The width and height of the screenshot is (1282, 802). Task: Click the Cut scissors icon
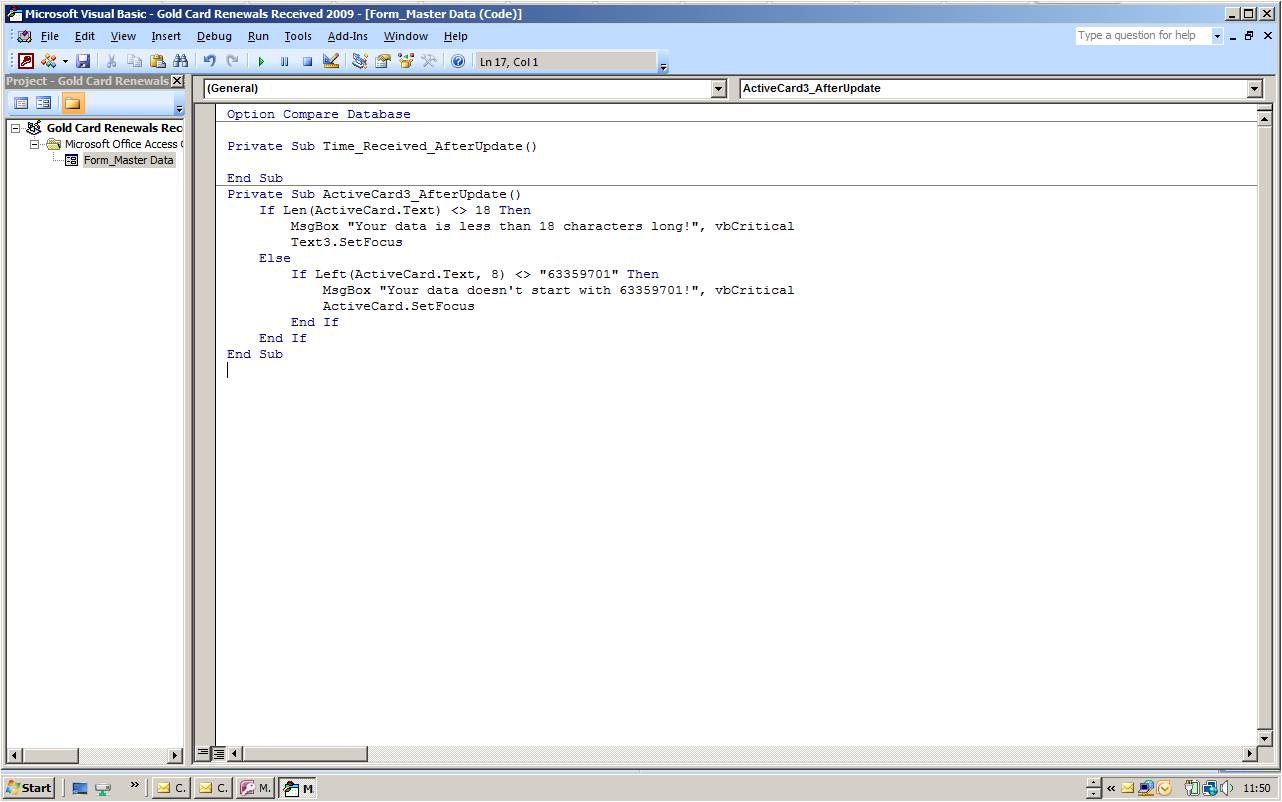[x=112, y=62]
